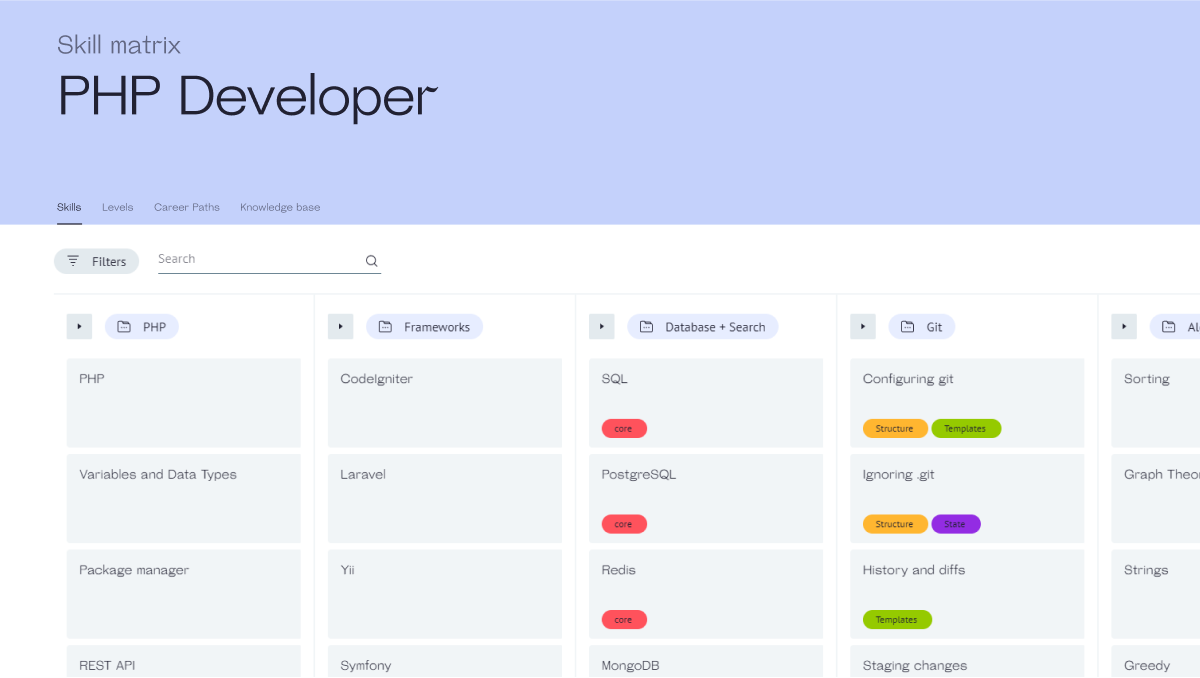Screen dimensions: 1200x678
Task: Switch to the Skills tab
Action: (69, 207)
